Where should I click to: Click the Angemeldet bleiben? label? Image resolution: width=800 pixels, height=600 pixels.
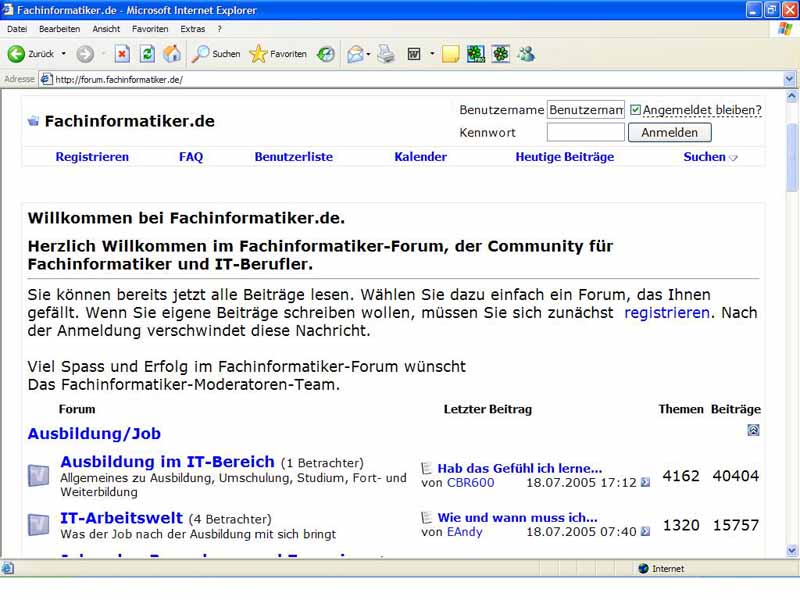tap(702, 110)
